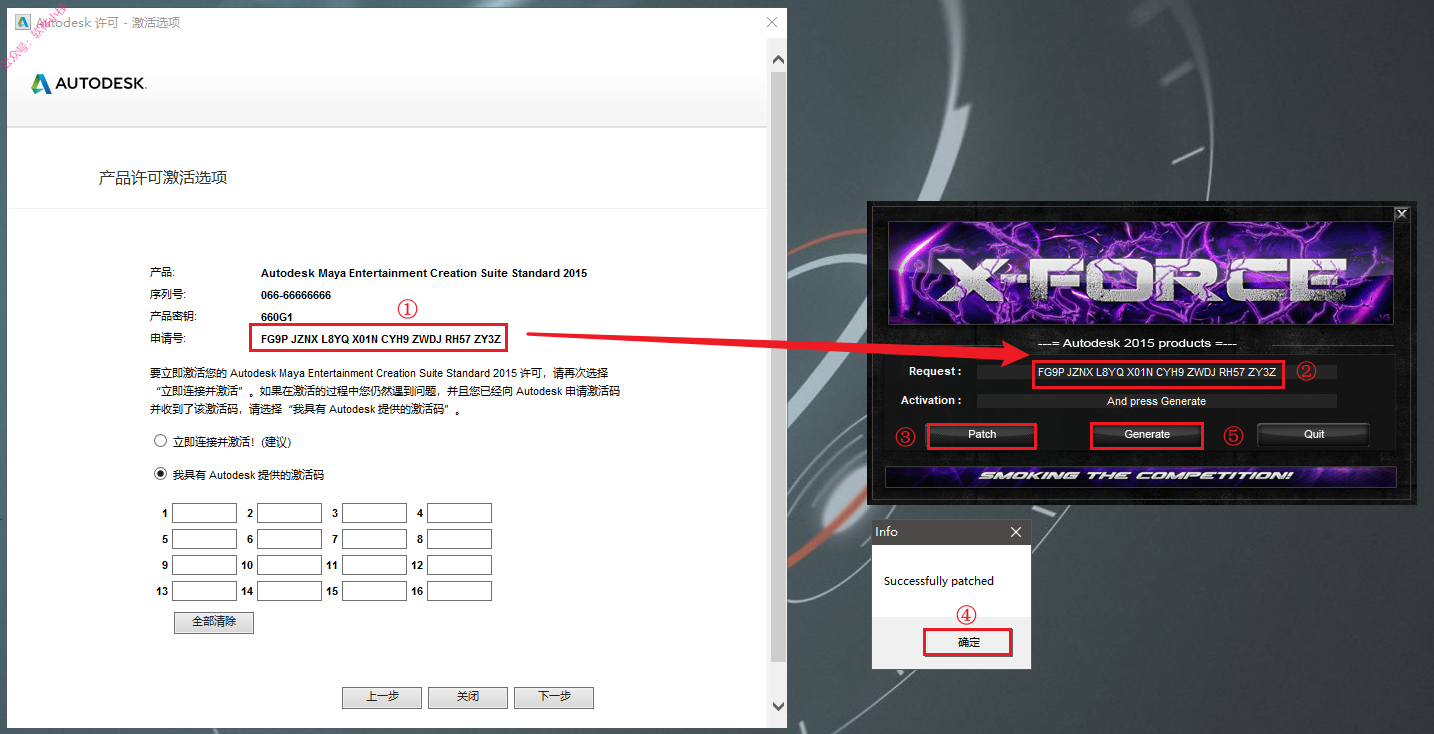Click the product key 660G1
This screenshot has width=1434, height=734.
pos(277,317)
